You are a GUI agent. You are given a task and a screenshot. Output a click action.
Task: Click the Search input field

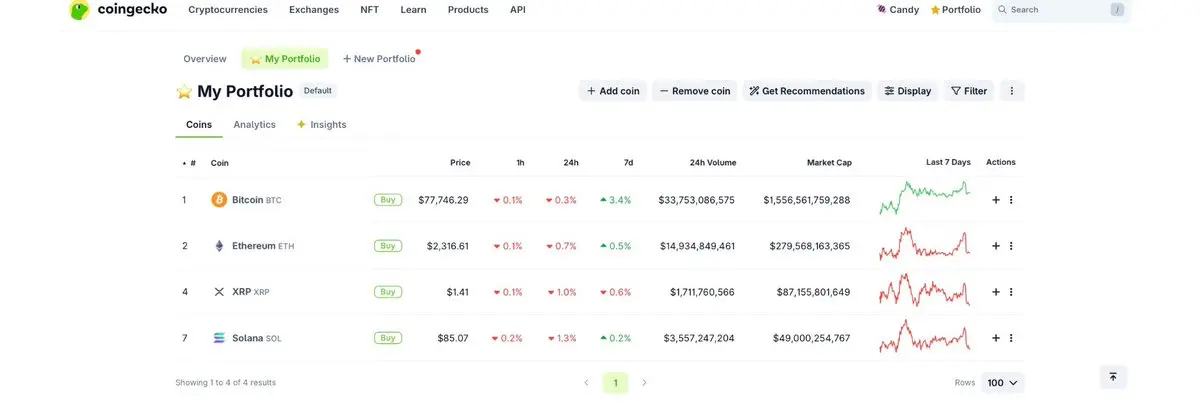1055,10
